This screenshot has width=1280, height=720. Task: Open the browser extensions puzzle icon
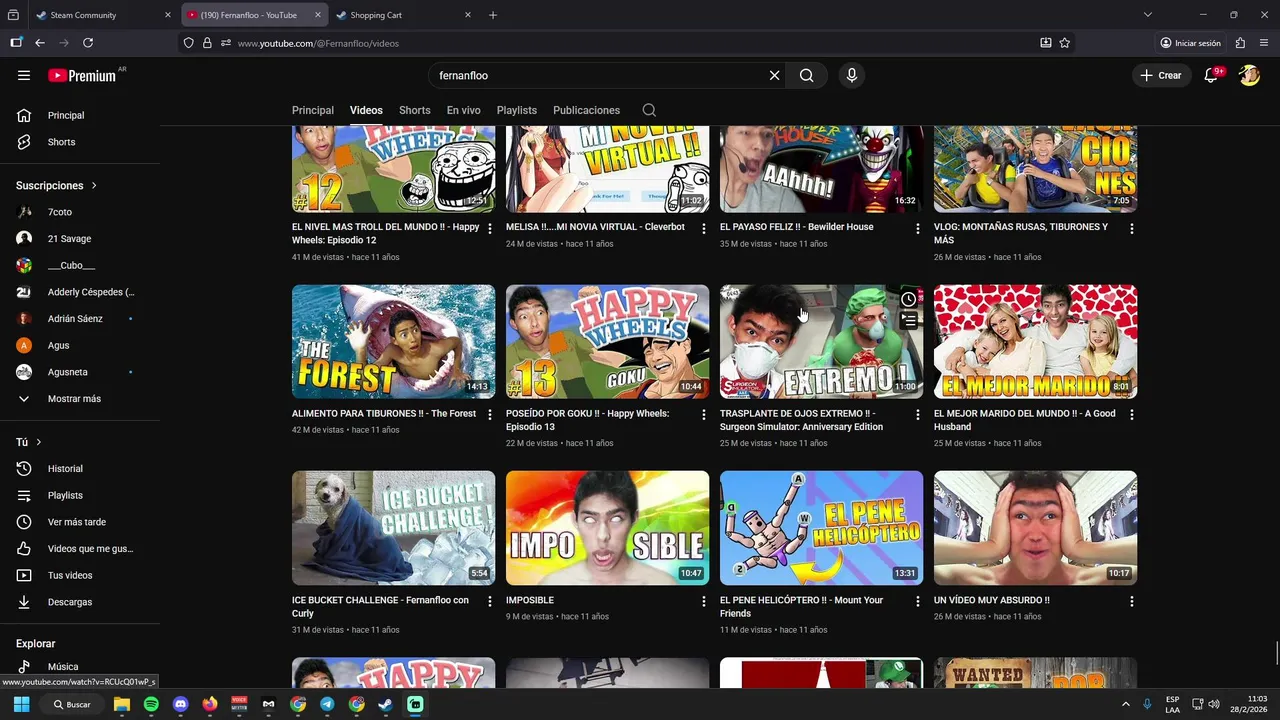click(x=1240, y=43)
